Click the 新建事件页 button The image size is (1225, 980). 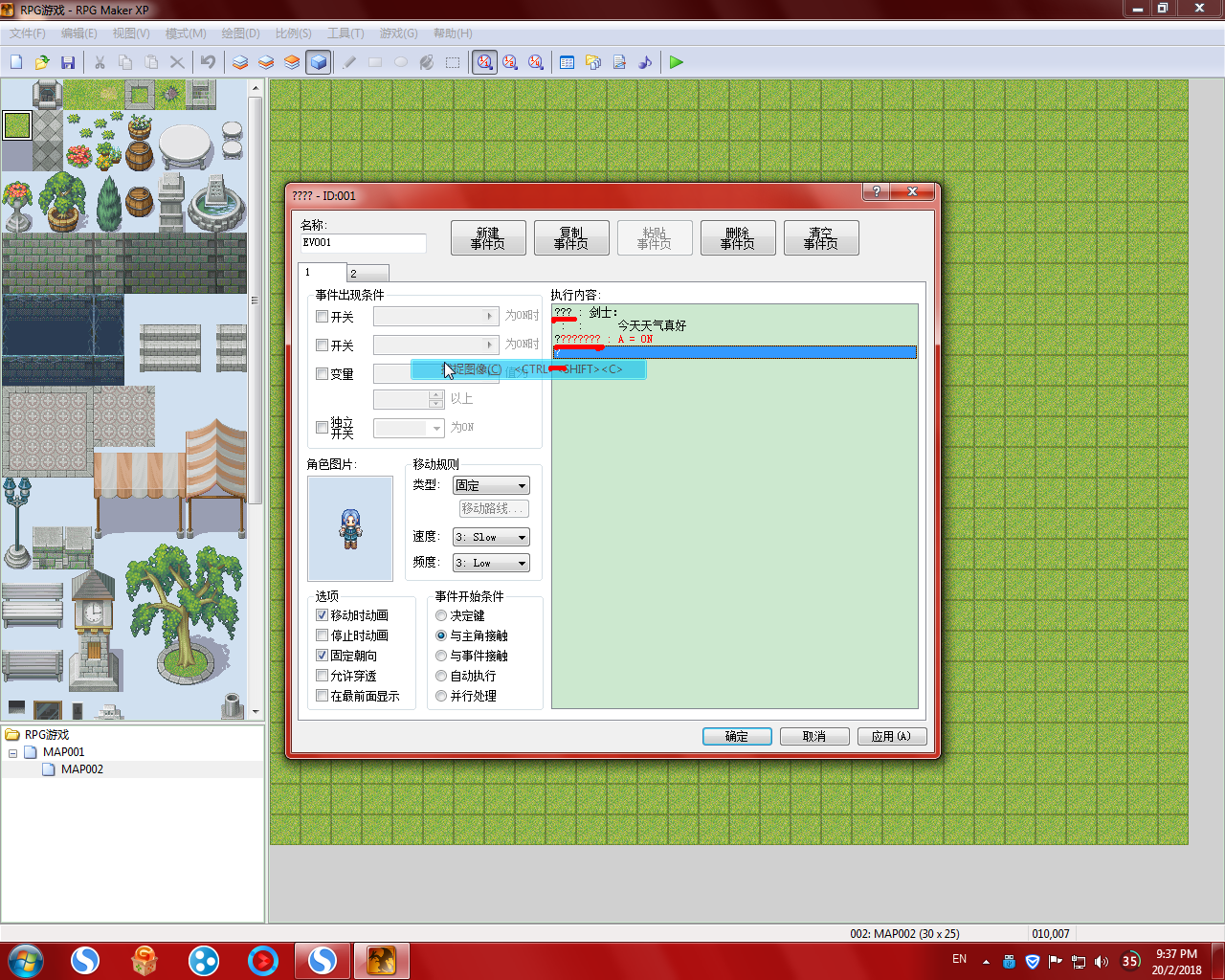click(488, 238)
